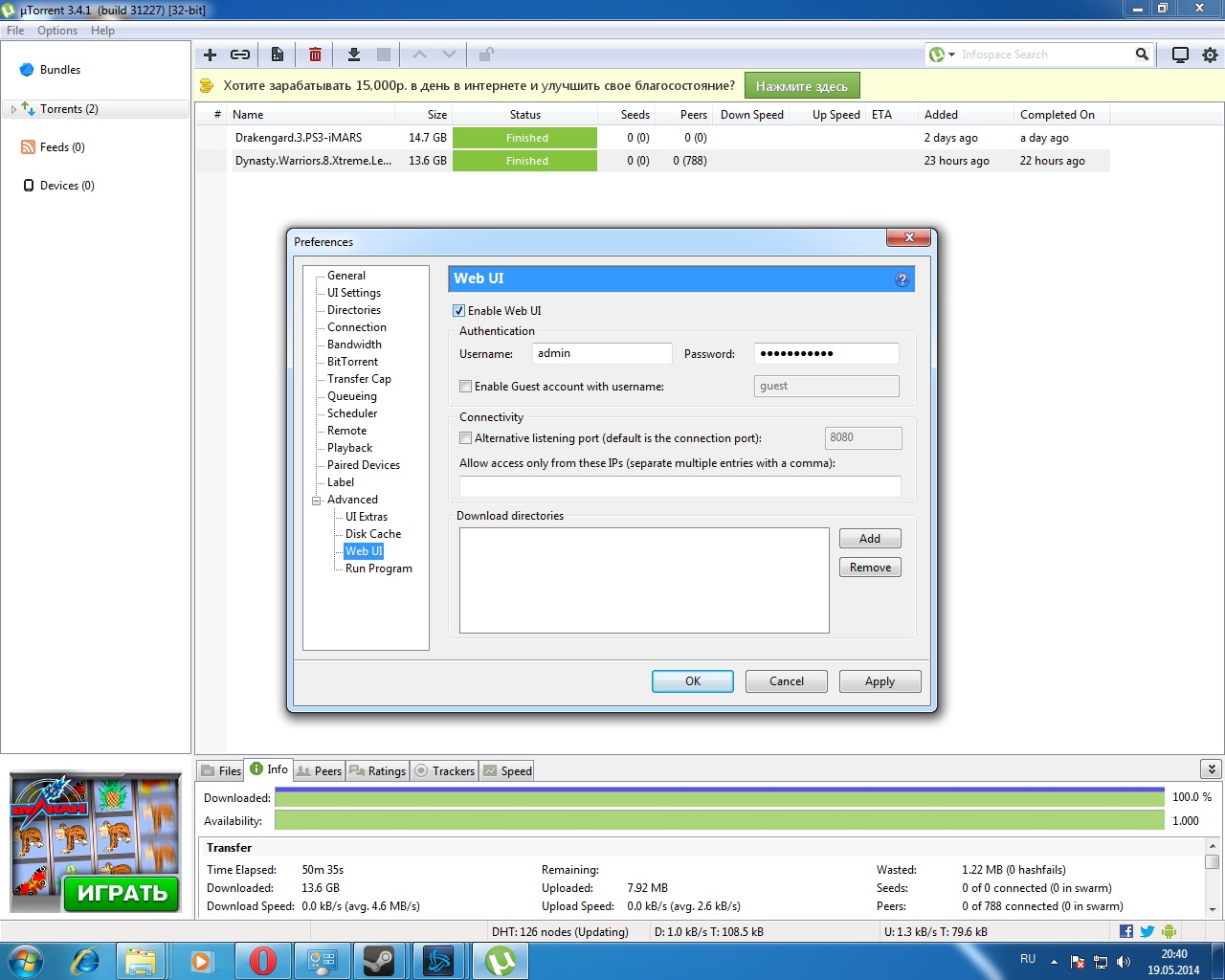Viewport: 1225px width, 980px height.
Task: Select Bundles in the sidebar
Action: click(59, 70)
